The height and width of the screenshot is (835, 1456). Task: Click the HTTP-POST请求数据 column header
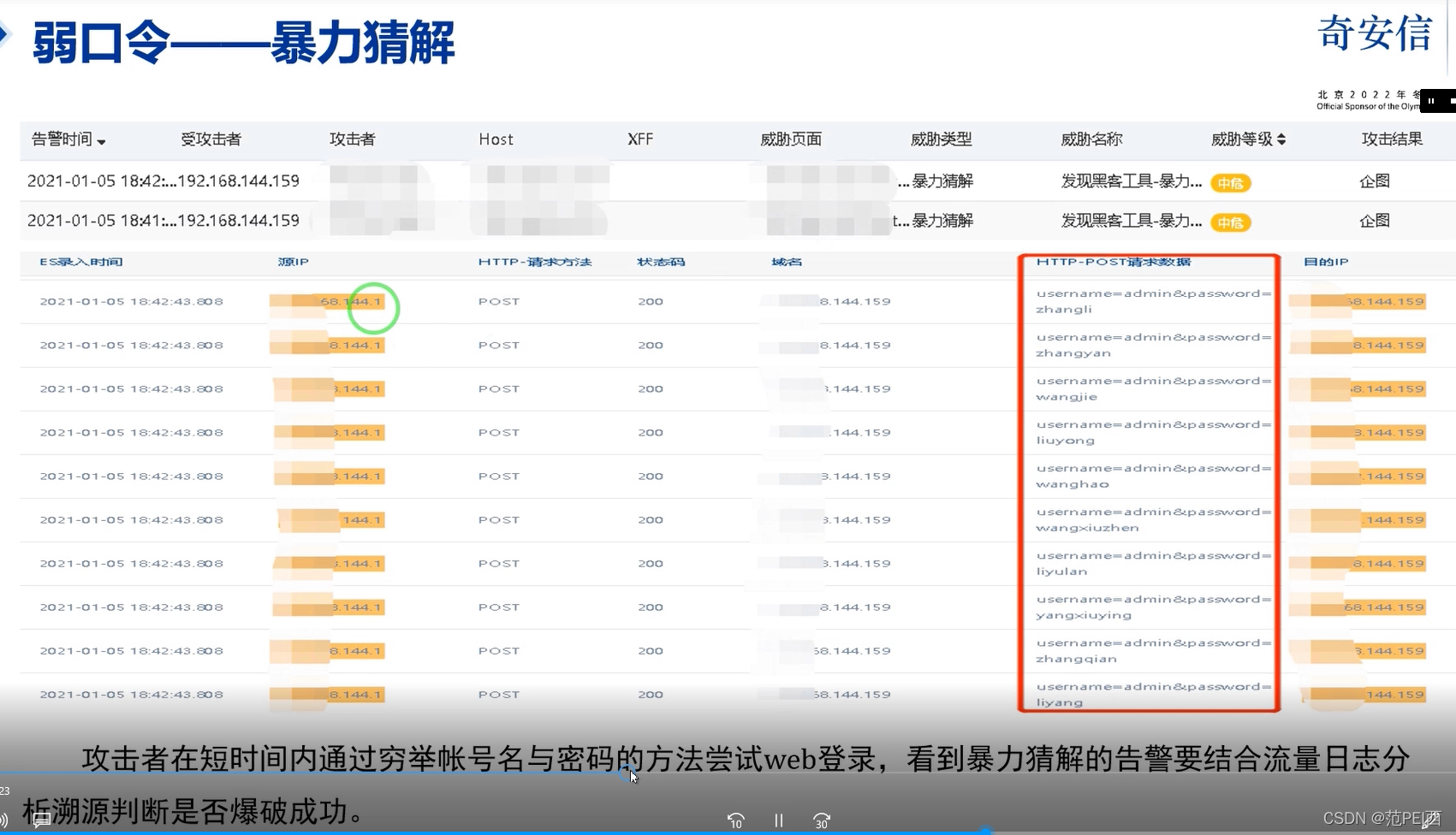[x=1113, y=262]
